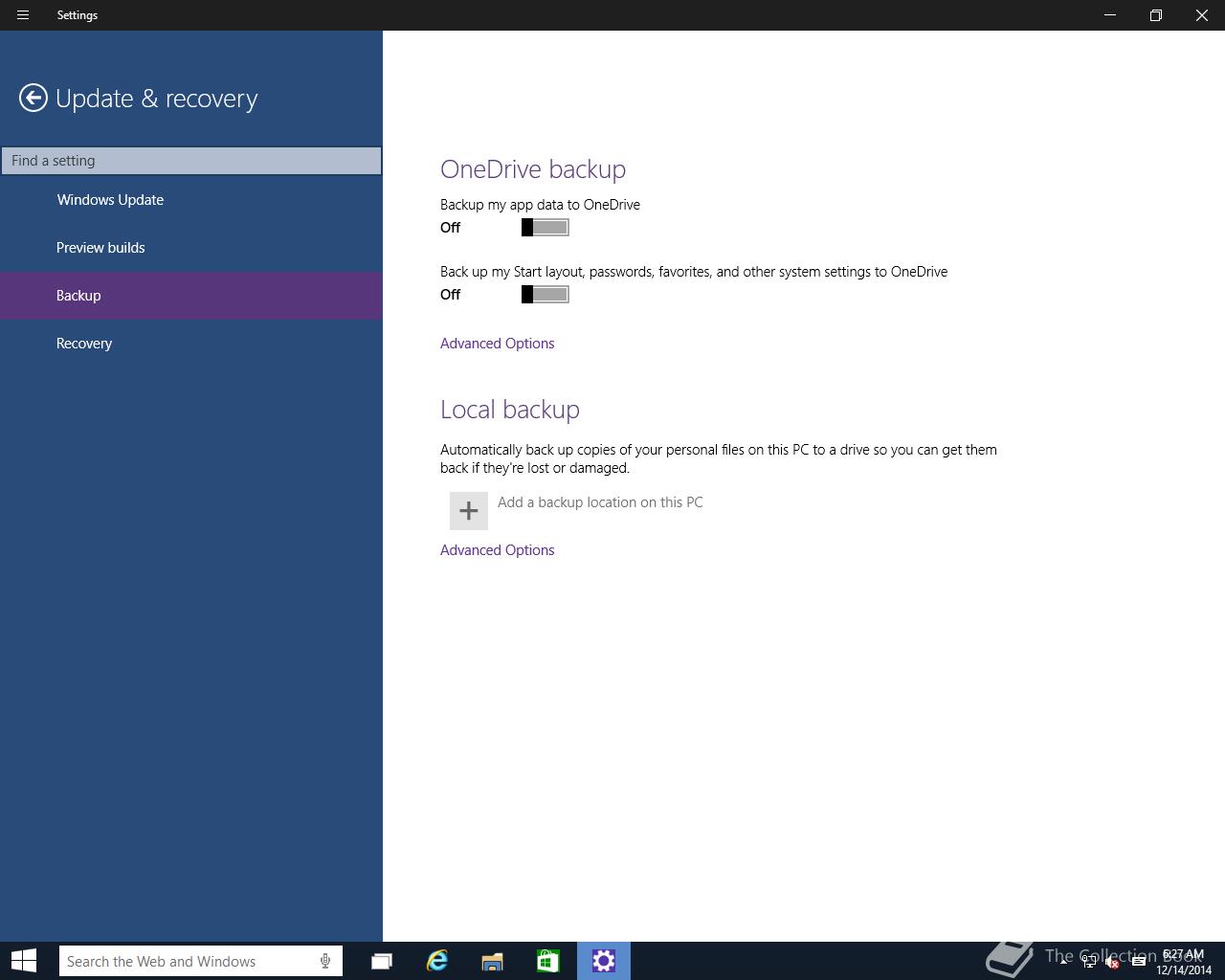Minimize the Settings window
Screen dimensions: 1225x980
point(1110,15)
